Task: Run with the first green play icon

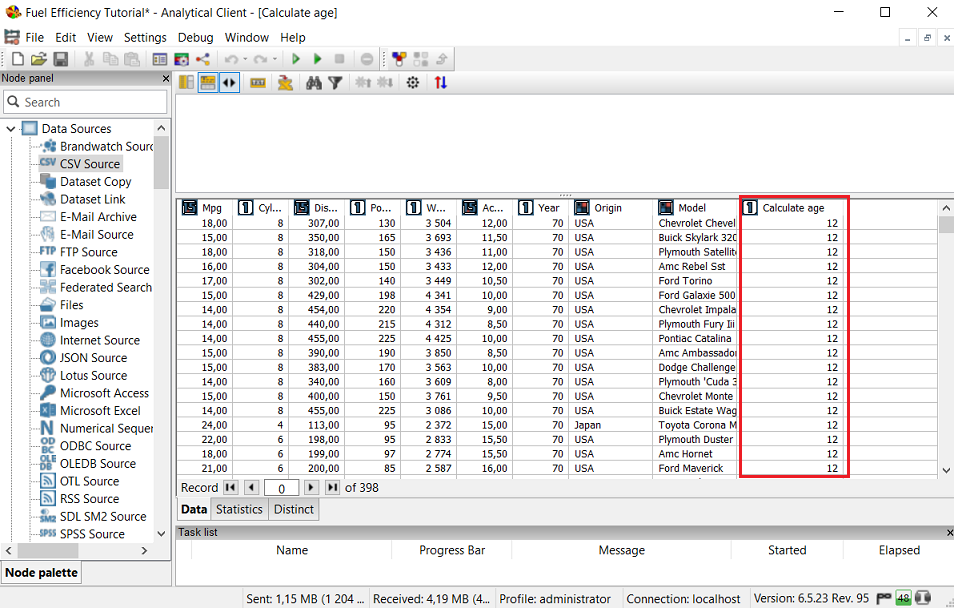Action: click(x=297, y=60)
